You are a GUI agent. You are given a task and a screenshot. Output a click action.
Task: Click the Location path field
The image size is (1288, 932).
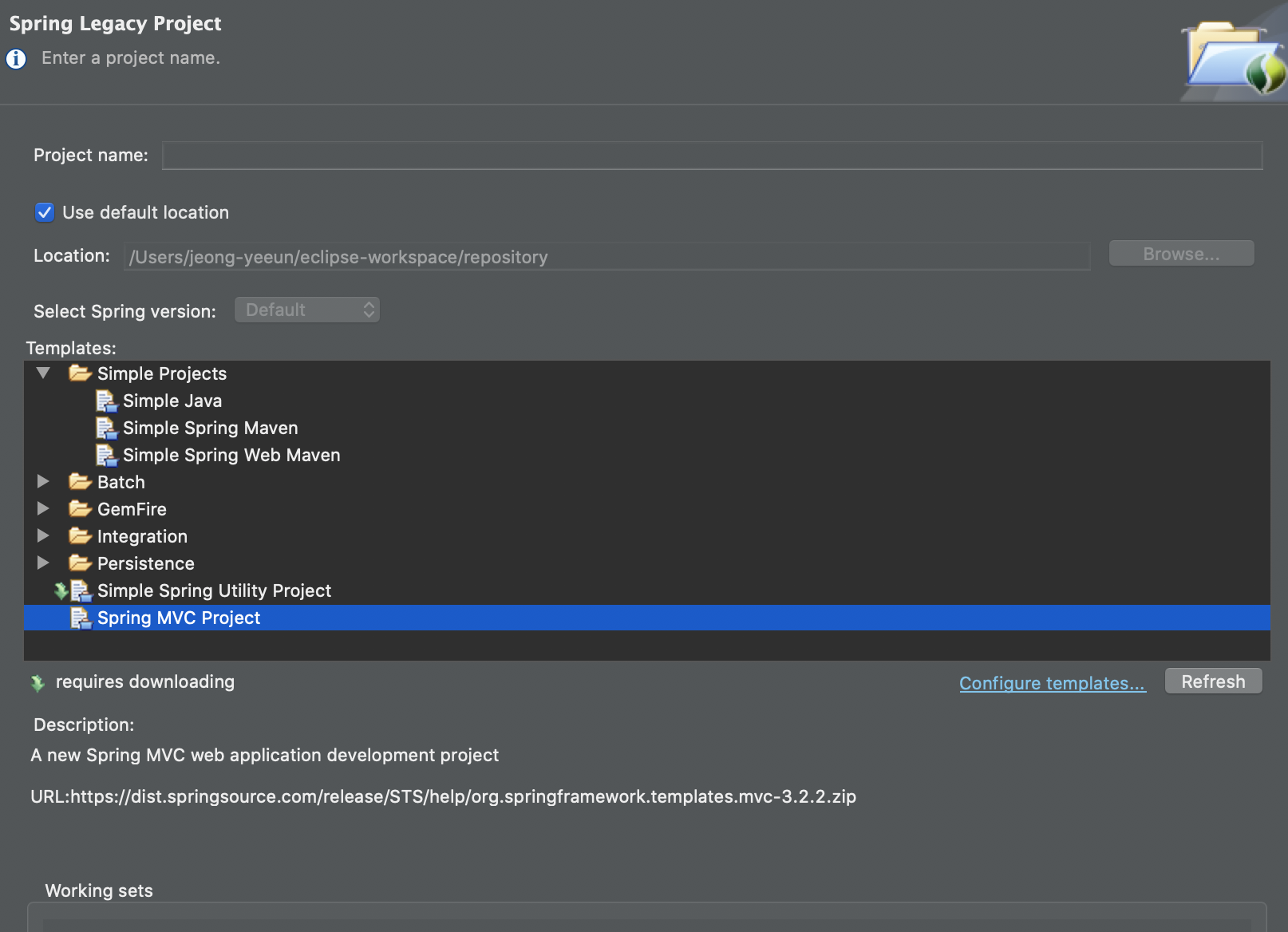point(606,256)
